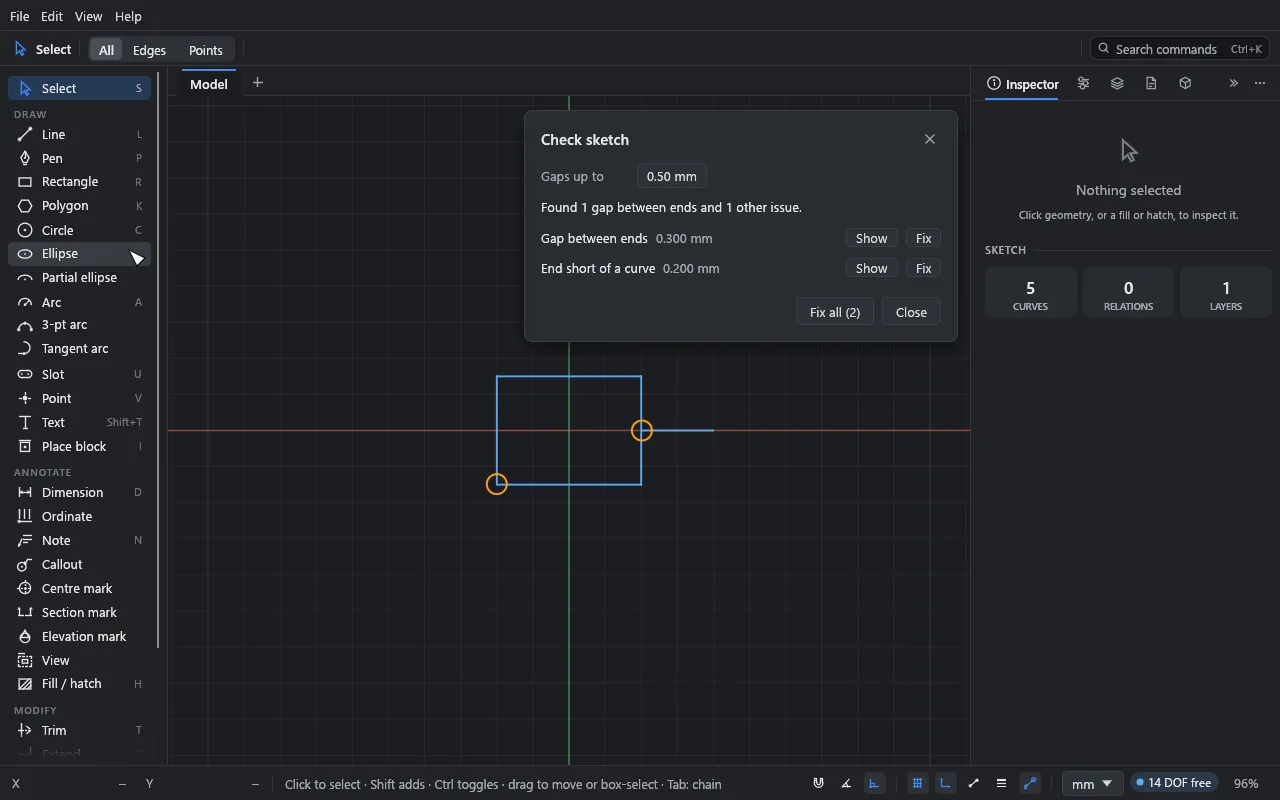This screenshot has width=1280, height=800.
Task: Click the 14 DOF free indicator
Action: 1173,784
